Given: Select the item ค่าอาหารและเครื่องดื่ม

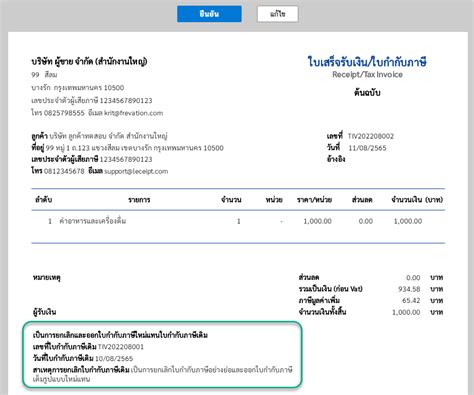Looking at the screenshot, I should [x=93, y=221].
